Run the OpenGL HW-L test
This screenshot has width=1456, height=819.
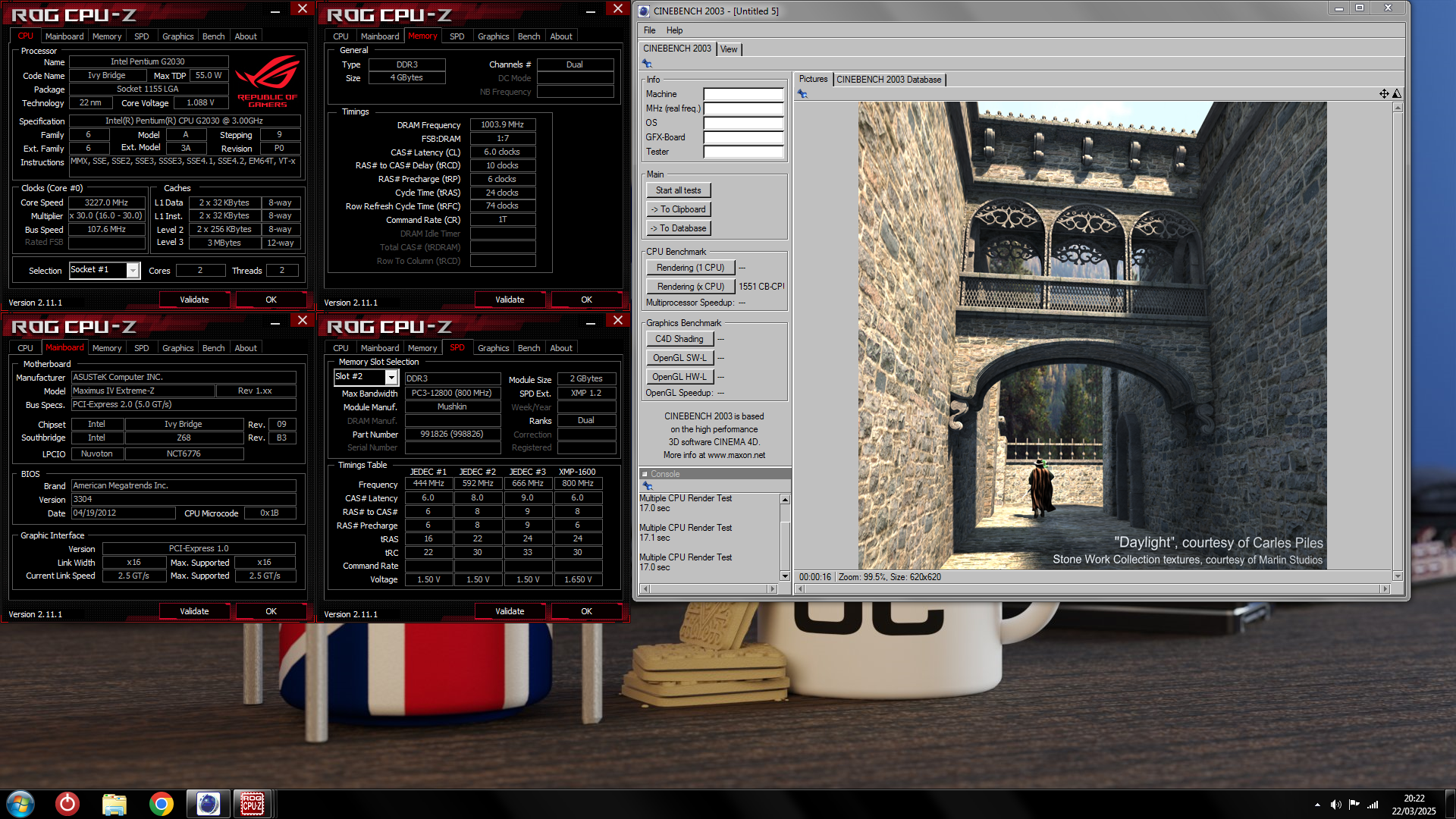click(679, 377)
